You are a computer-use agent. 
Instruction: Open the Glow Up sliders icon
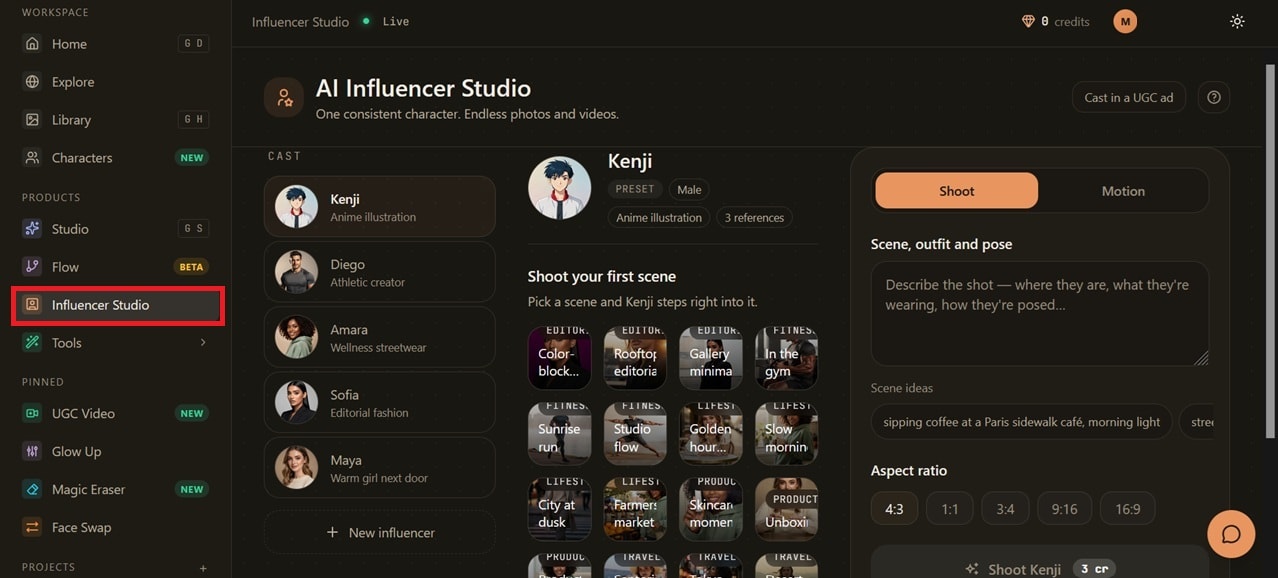[32, 451]
